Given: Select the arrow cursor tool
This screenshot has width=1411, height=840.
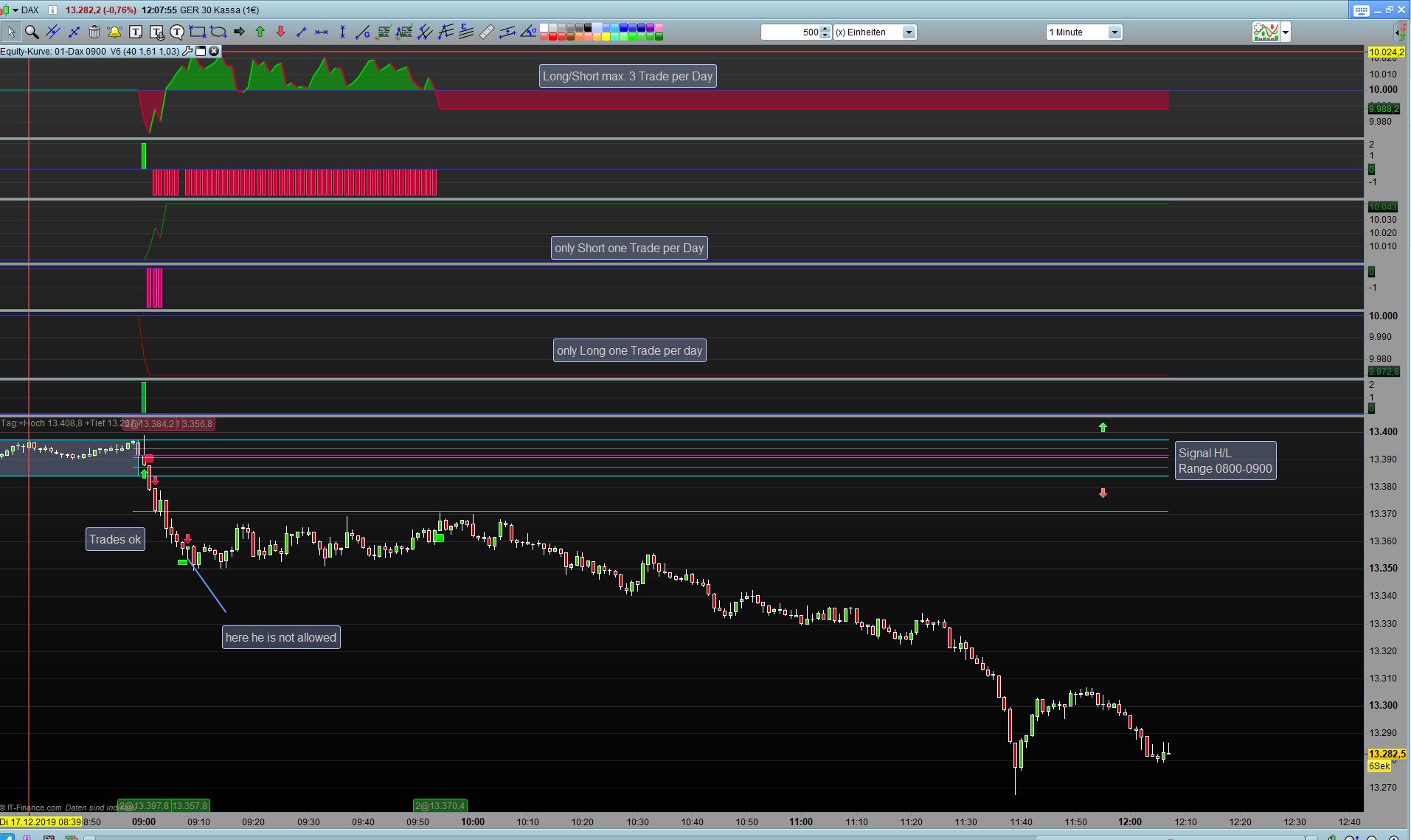Looking at the screenshot, I should click(11, 32).
